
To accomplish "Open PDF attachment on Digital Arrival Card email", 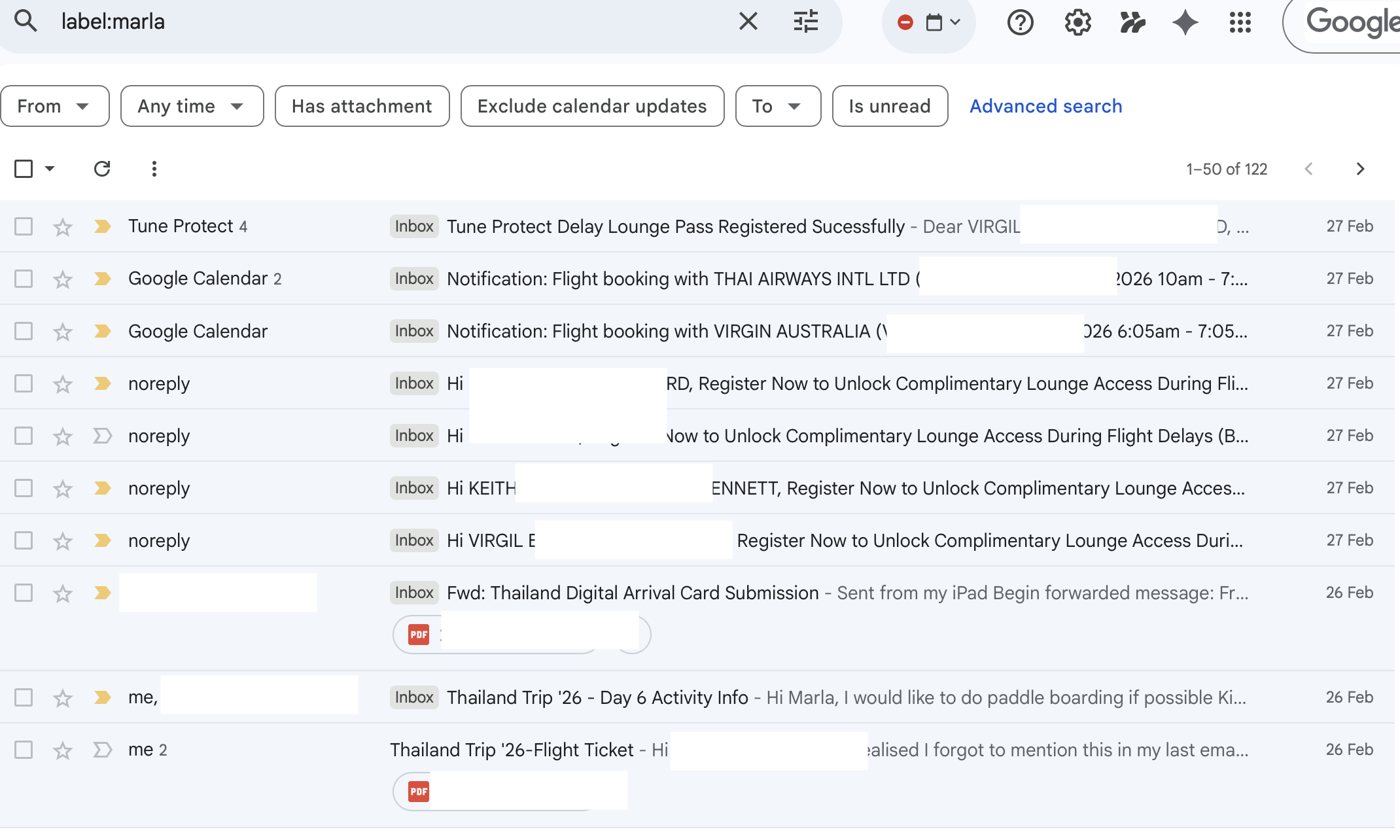I will click(x=496, y=635).
